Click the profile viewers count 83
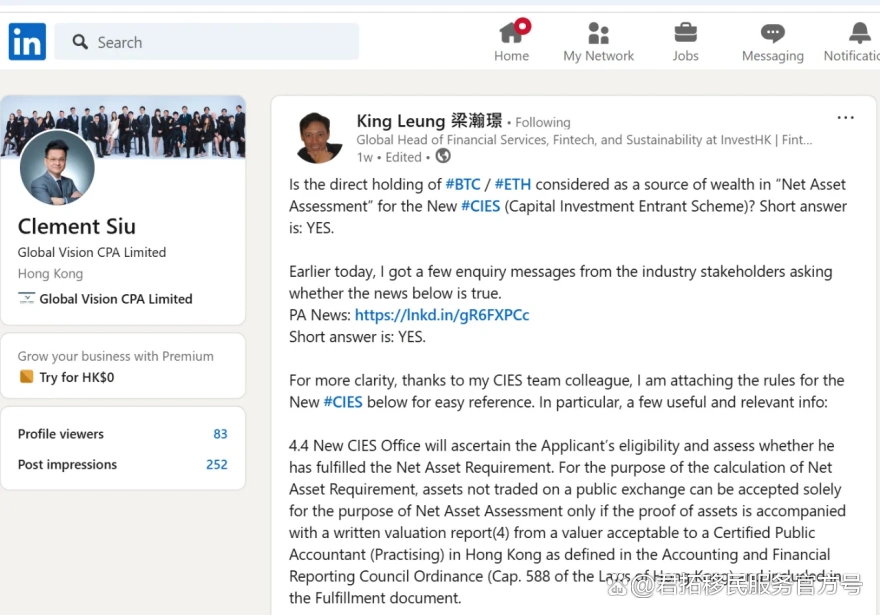This screenshot has width=881, height=616. 220,434
